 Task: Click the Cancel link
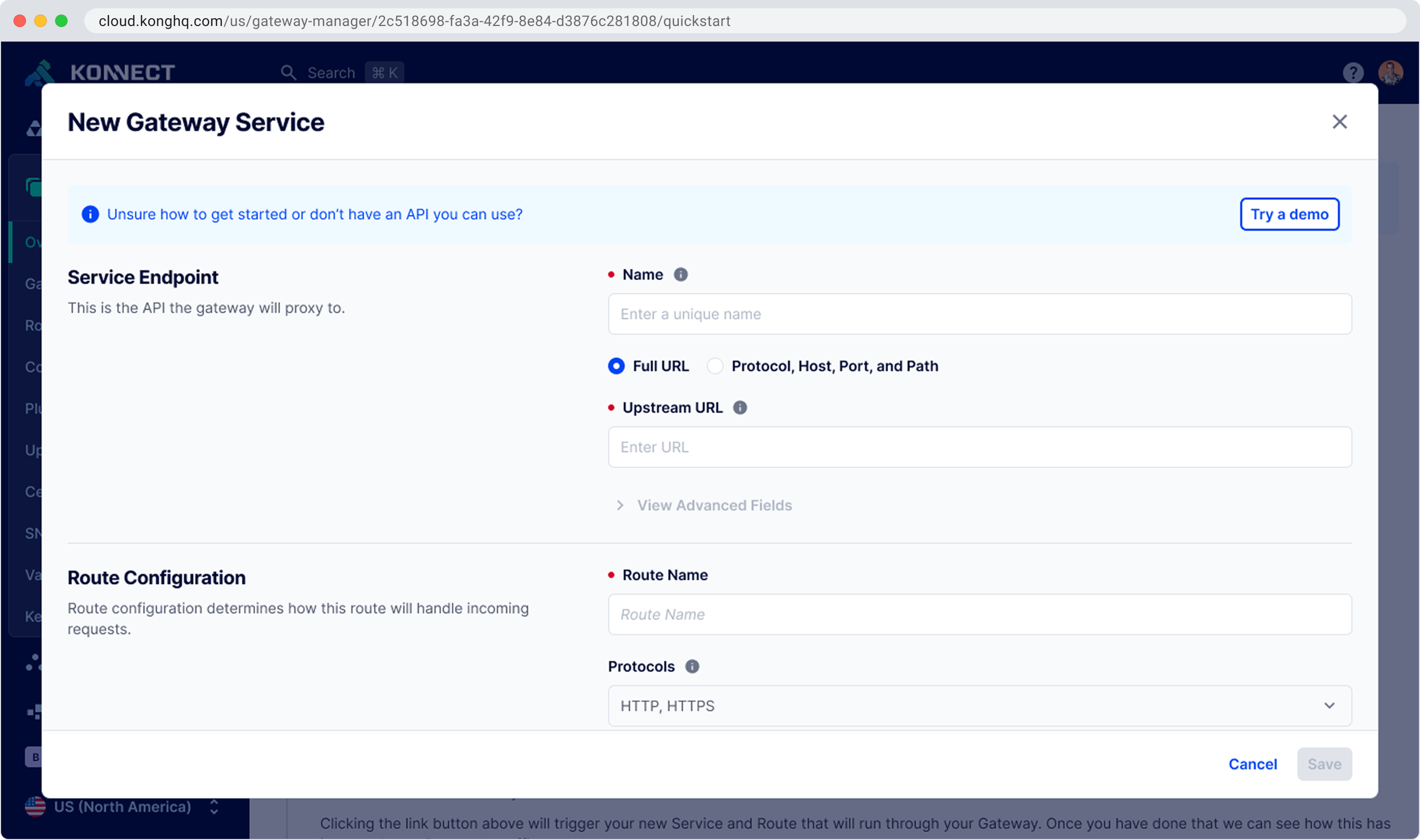1253,764
